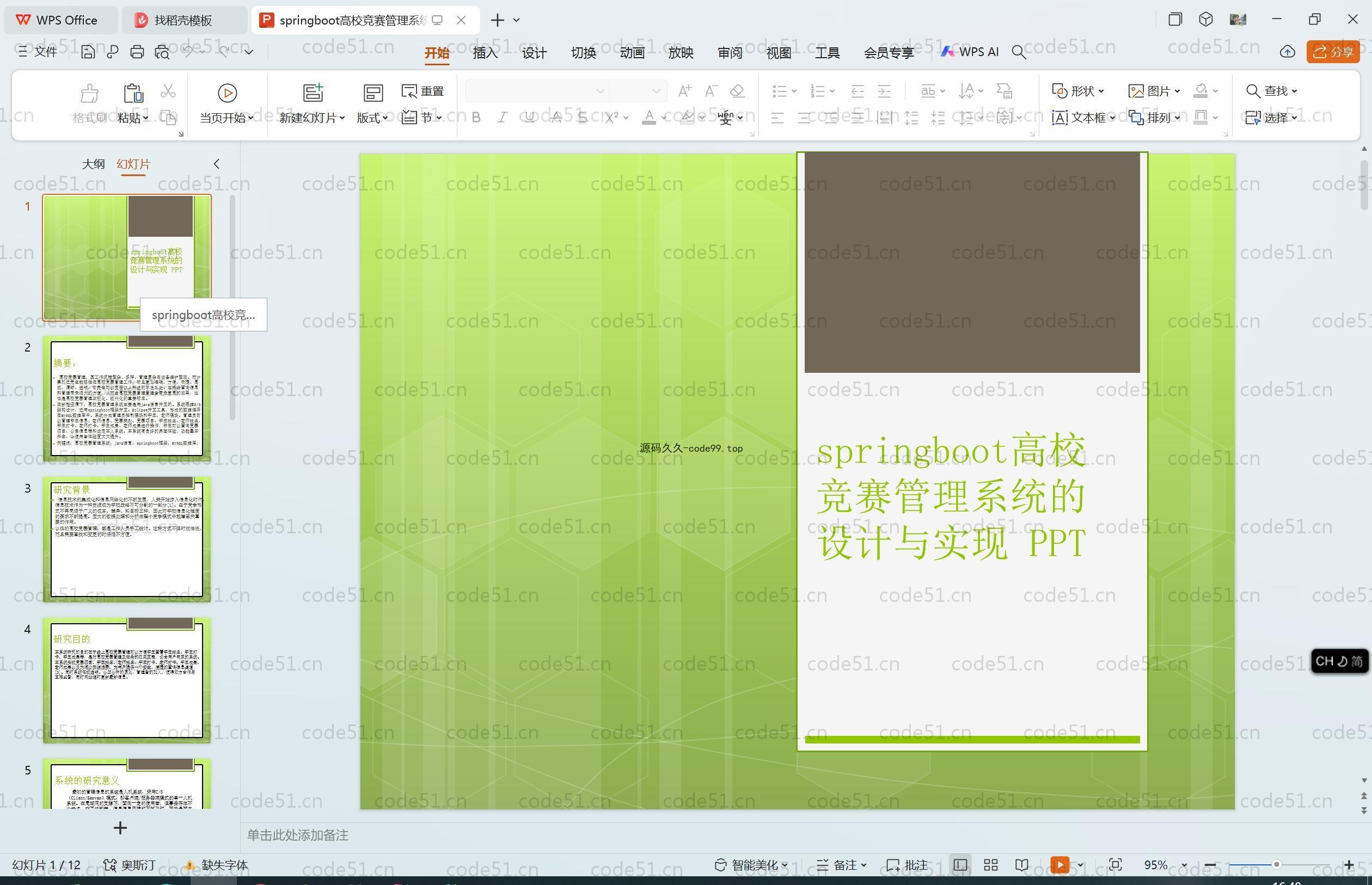
Task: Open the Insert (插入) ribbon tab
Action: [x=485, y=53]
